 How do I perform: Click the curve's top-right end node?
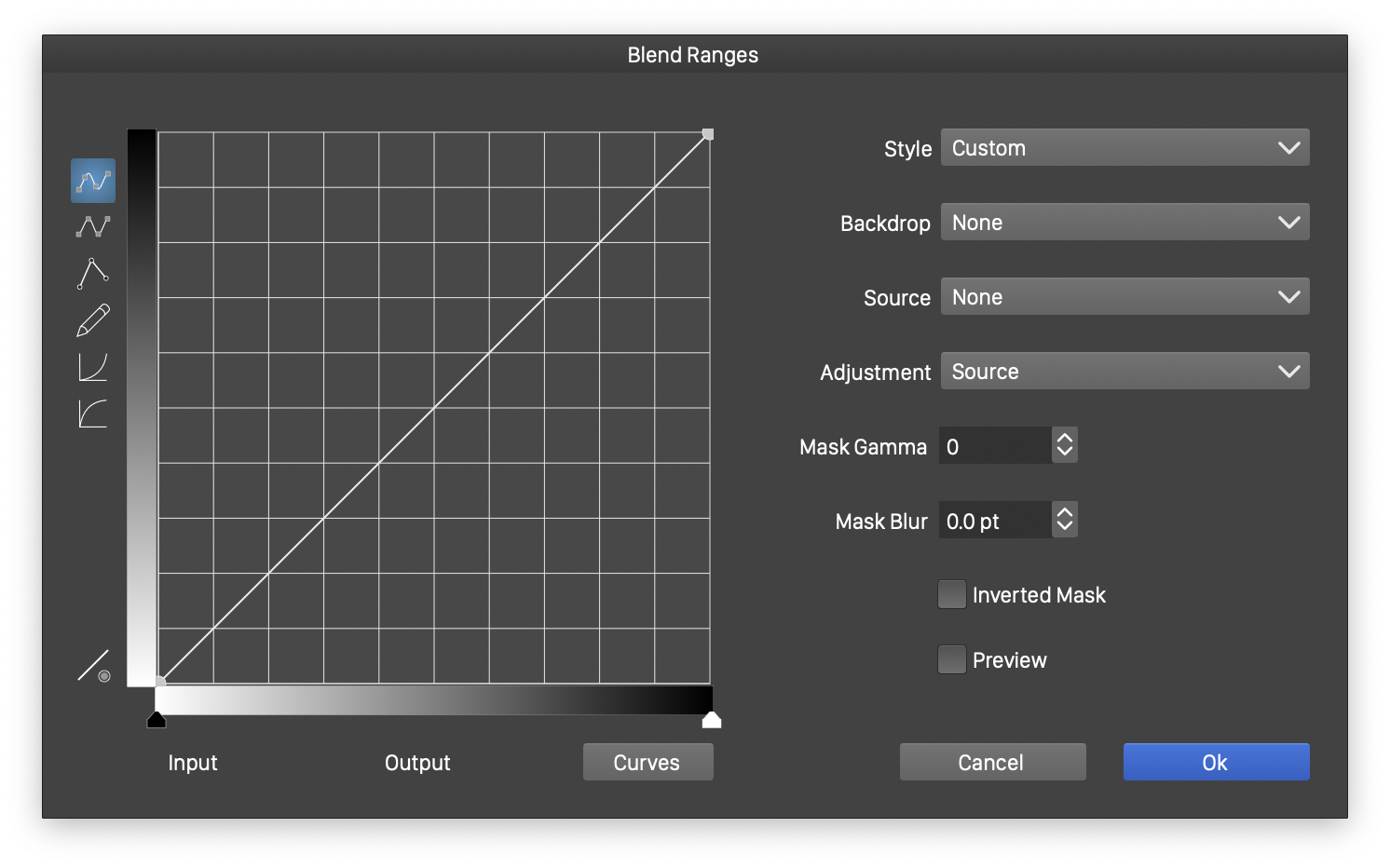[708, 135]
